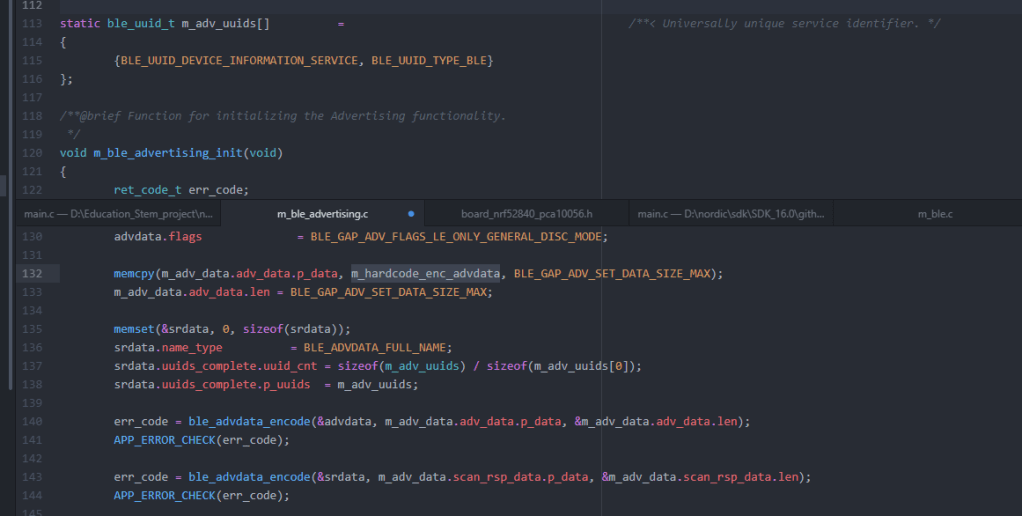Screen dimensions: 1022x516
Task: Select the m_ble_advertising.c tab
Action: (x=322, y=214)
